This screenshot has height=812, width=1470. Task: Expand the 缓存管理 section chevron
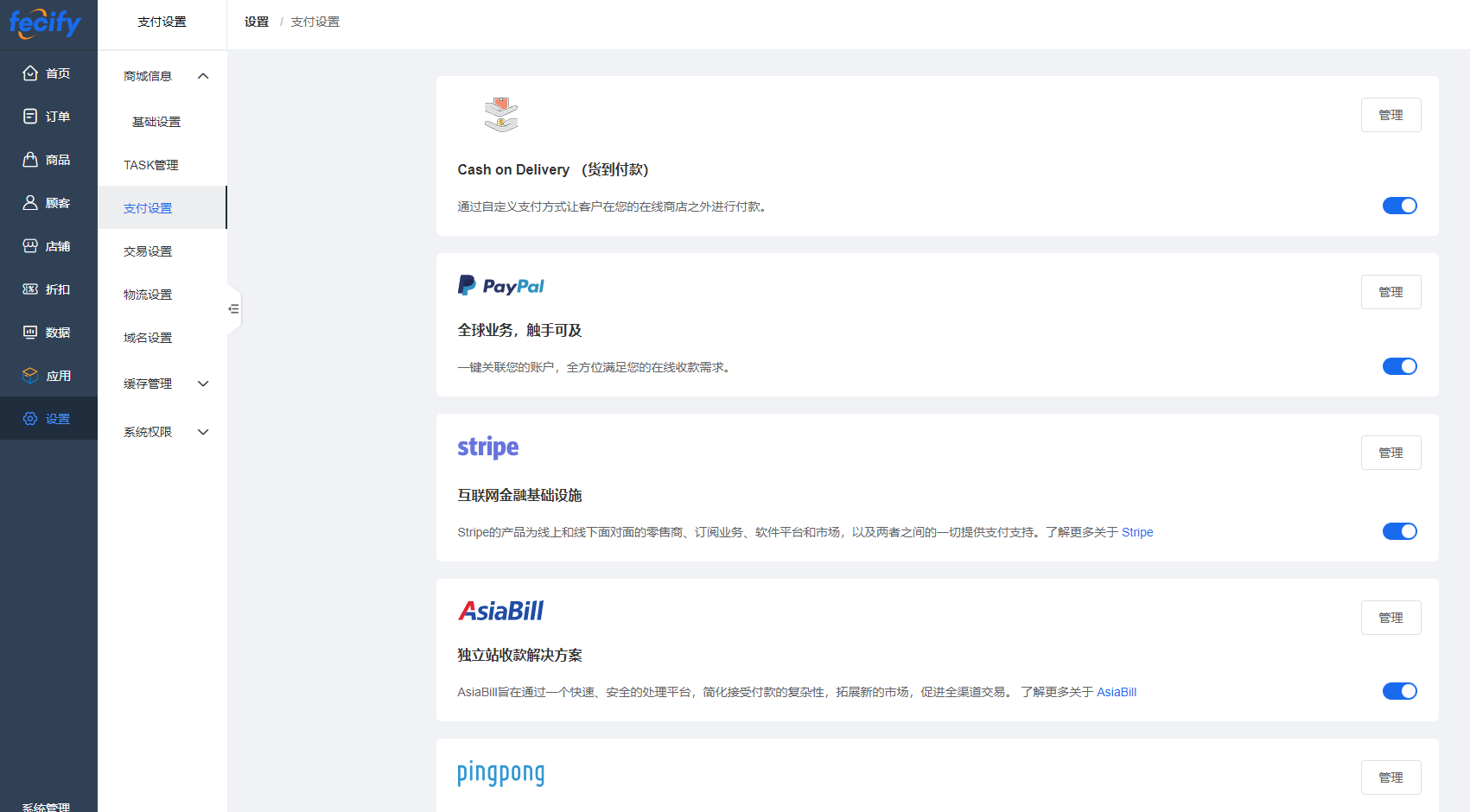click(x=203, y=384)
